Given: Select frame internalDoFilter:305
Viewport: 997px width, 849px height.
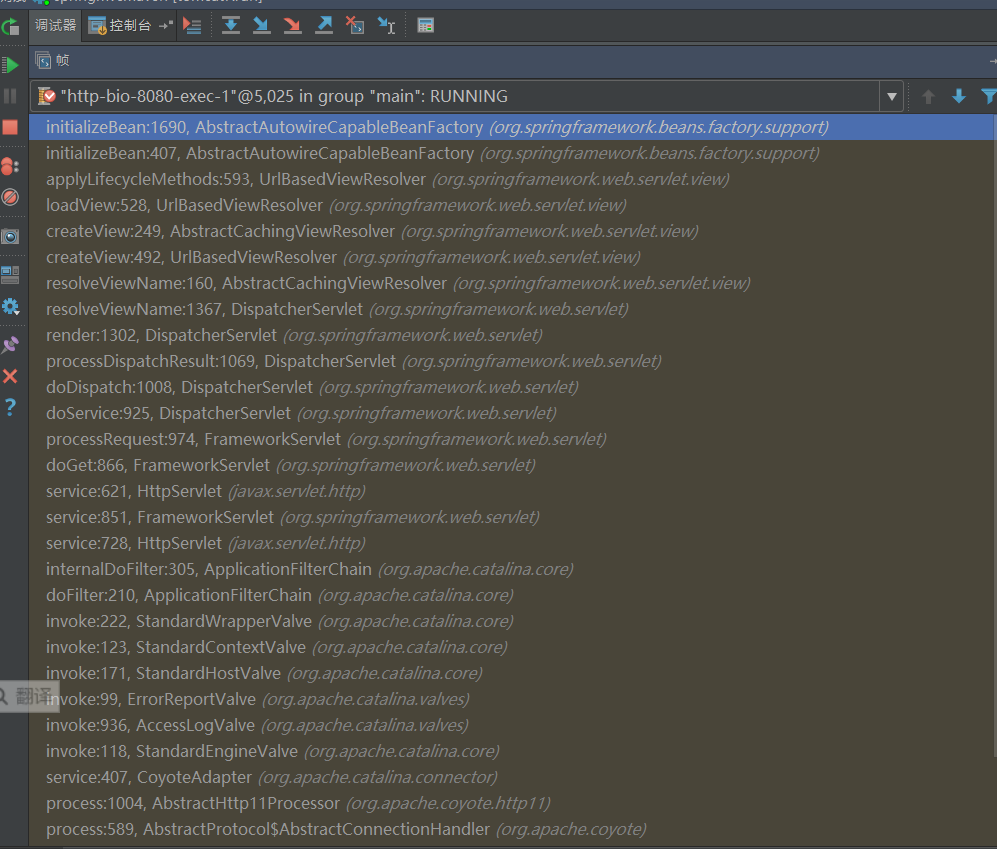Looking at the screenshot, I should coord(511,569).
